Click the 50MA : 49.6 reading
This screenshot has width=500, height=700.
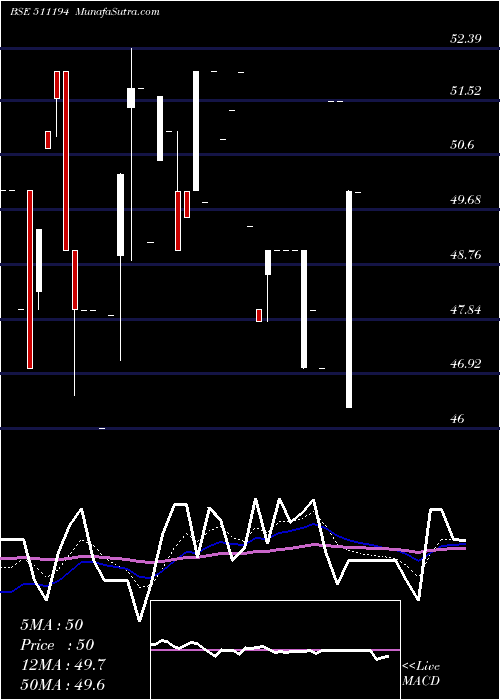[x=63, y=685]
